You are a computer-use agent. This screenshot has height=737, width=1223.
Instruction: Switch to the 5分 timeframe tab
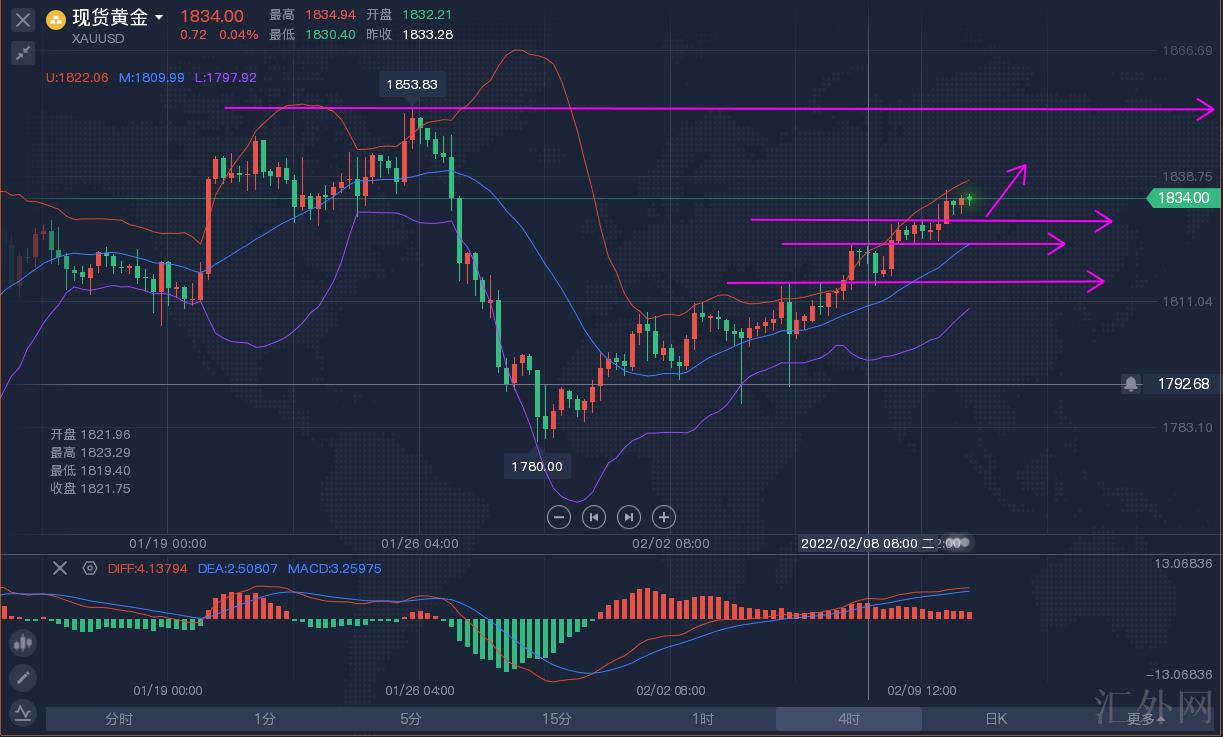(410, 719)
